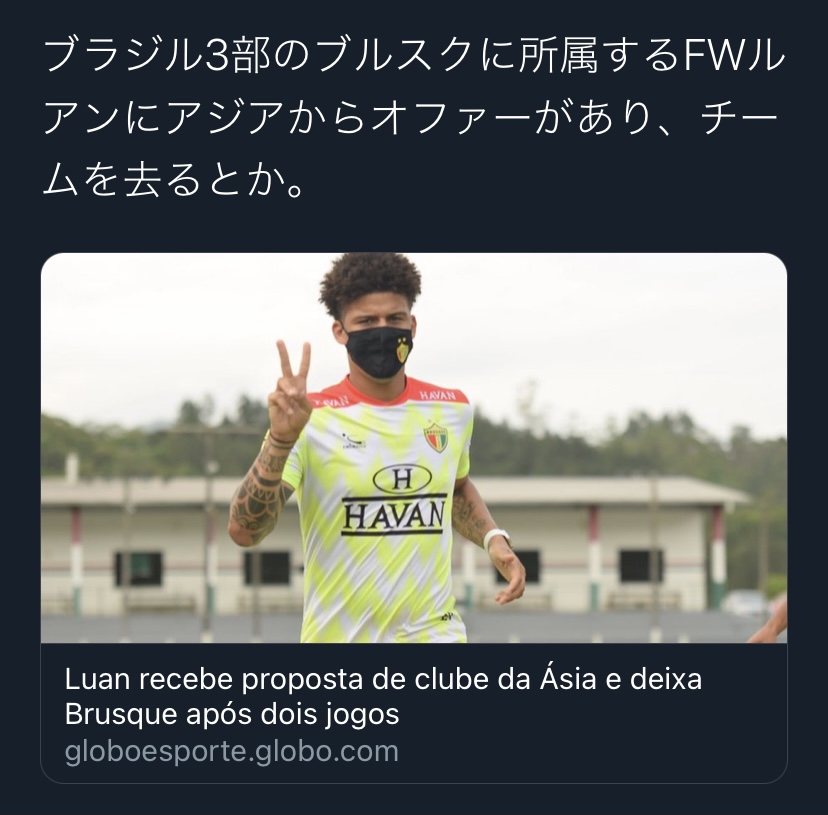This screenshot has height=815, width=828.
Task: Tap the last tweet line "ムを去るとか。"
Action: click(x=174, y=181)
